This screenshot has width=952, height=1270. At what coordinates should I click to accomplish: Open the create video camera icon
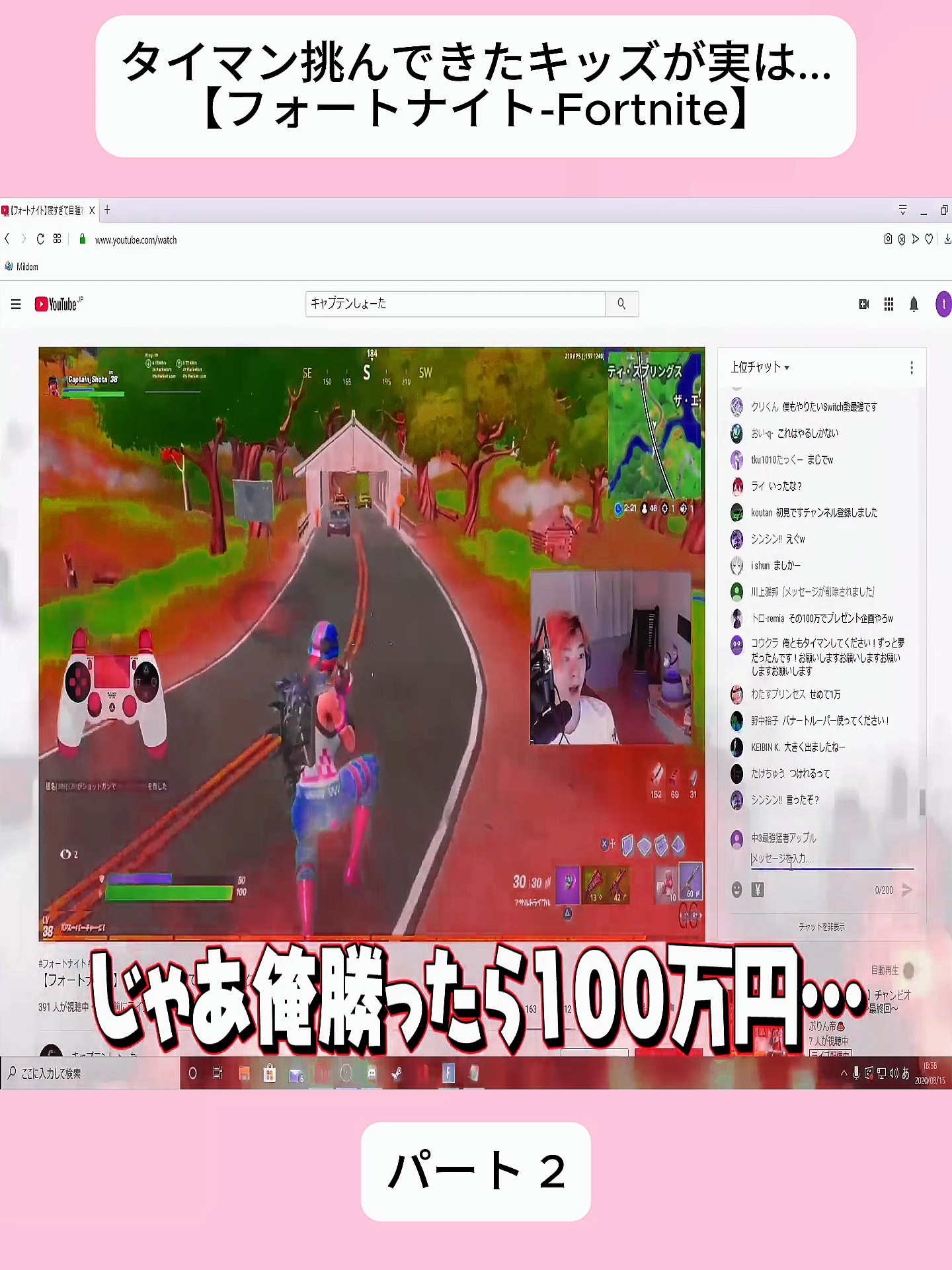click(x=863, y=304)
